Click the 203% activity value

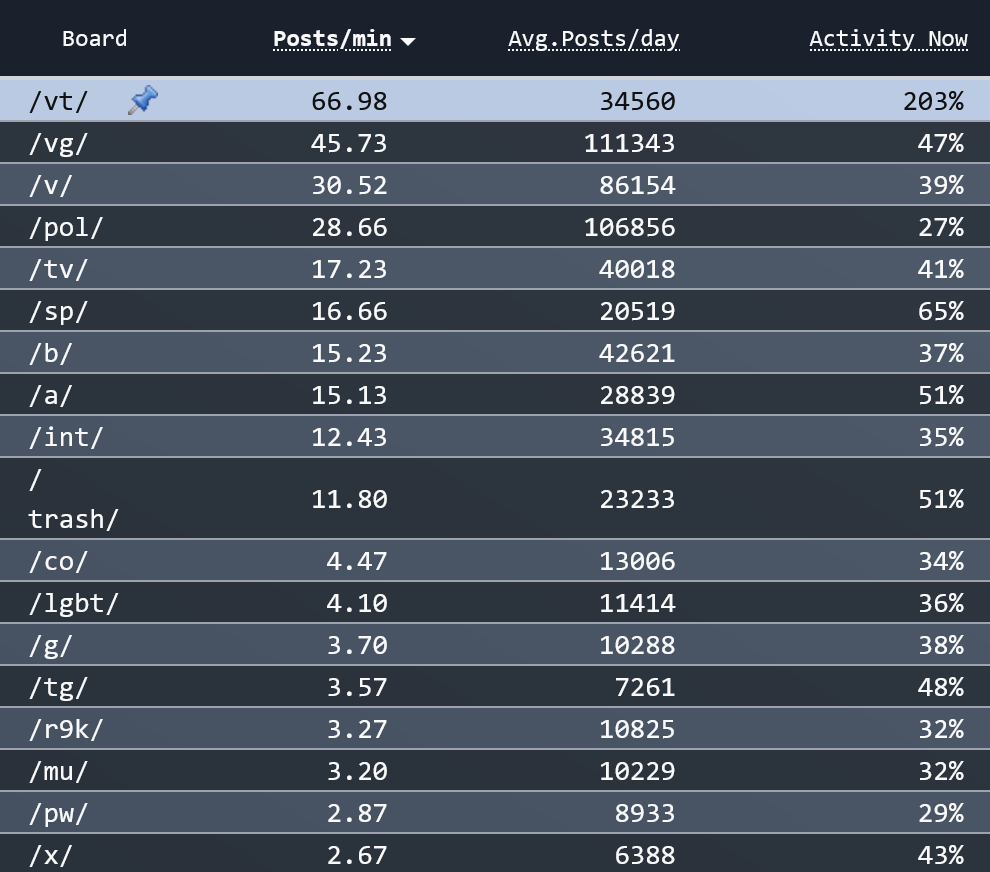933,101
